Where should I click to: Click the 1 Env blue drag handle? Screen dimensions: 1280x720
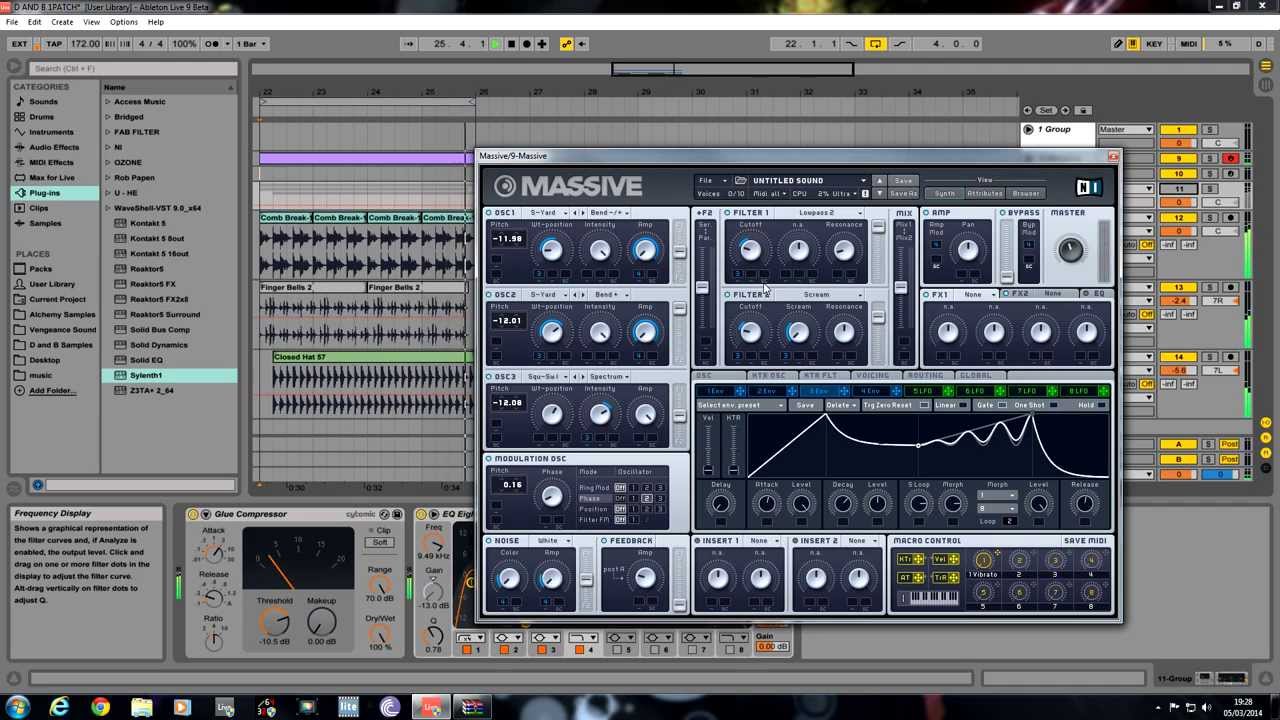pyautogui.click(x=740, y=391)
